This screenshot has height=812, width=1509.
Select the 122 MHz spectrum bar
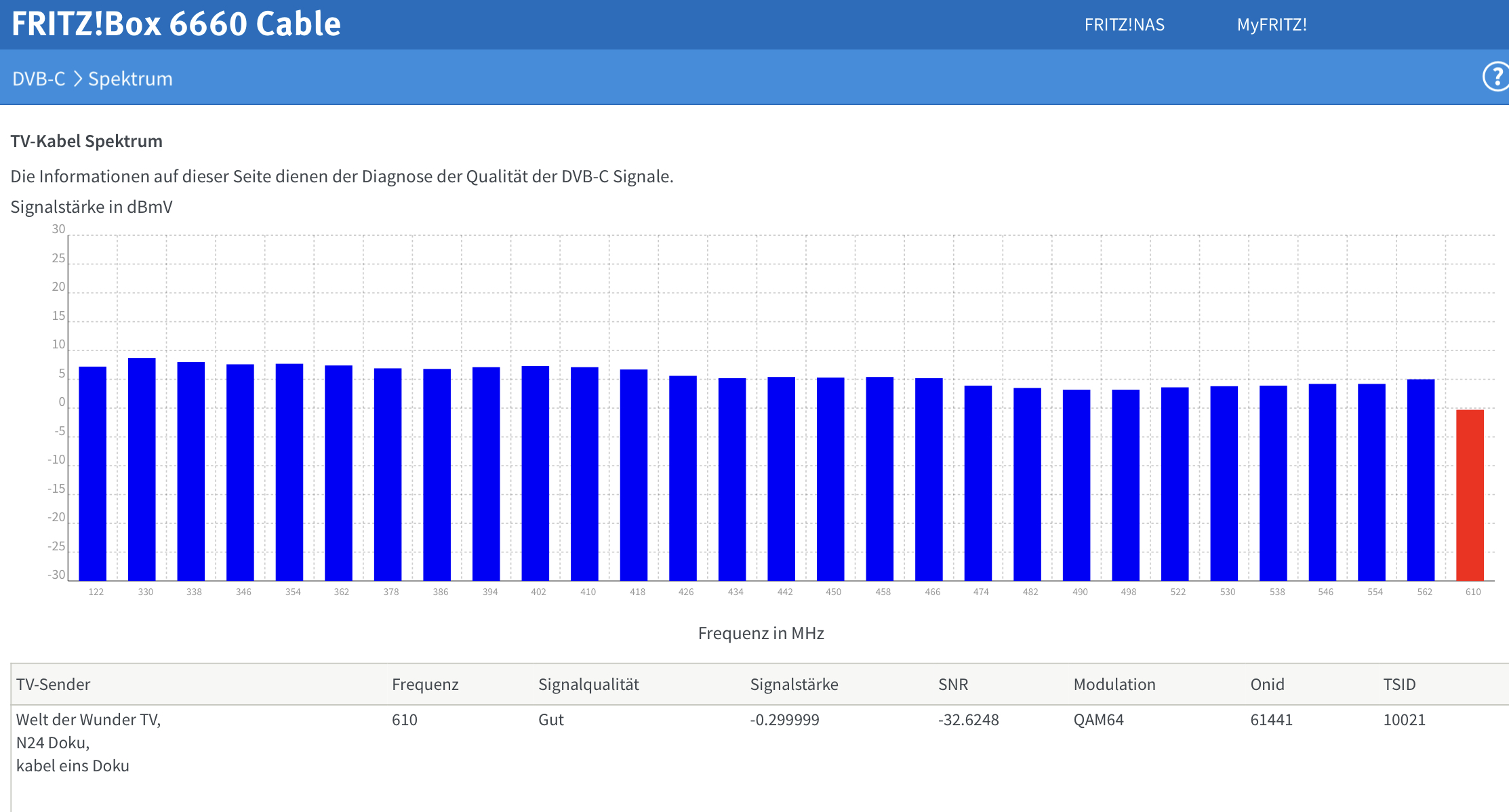[x=93, y=473]
